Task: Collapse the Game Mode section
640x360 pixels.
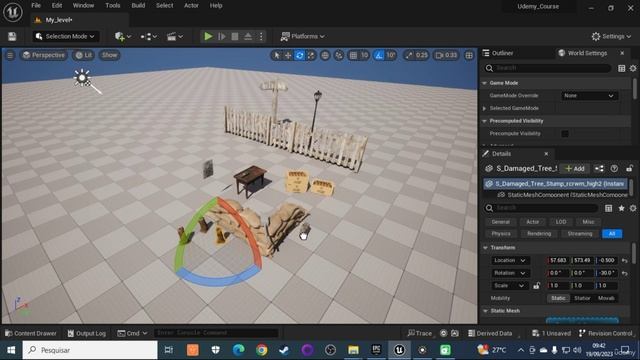Action: point(485,83)
